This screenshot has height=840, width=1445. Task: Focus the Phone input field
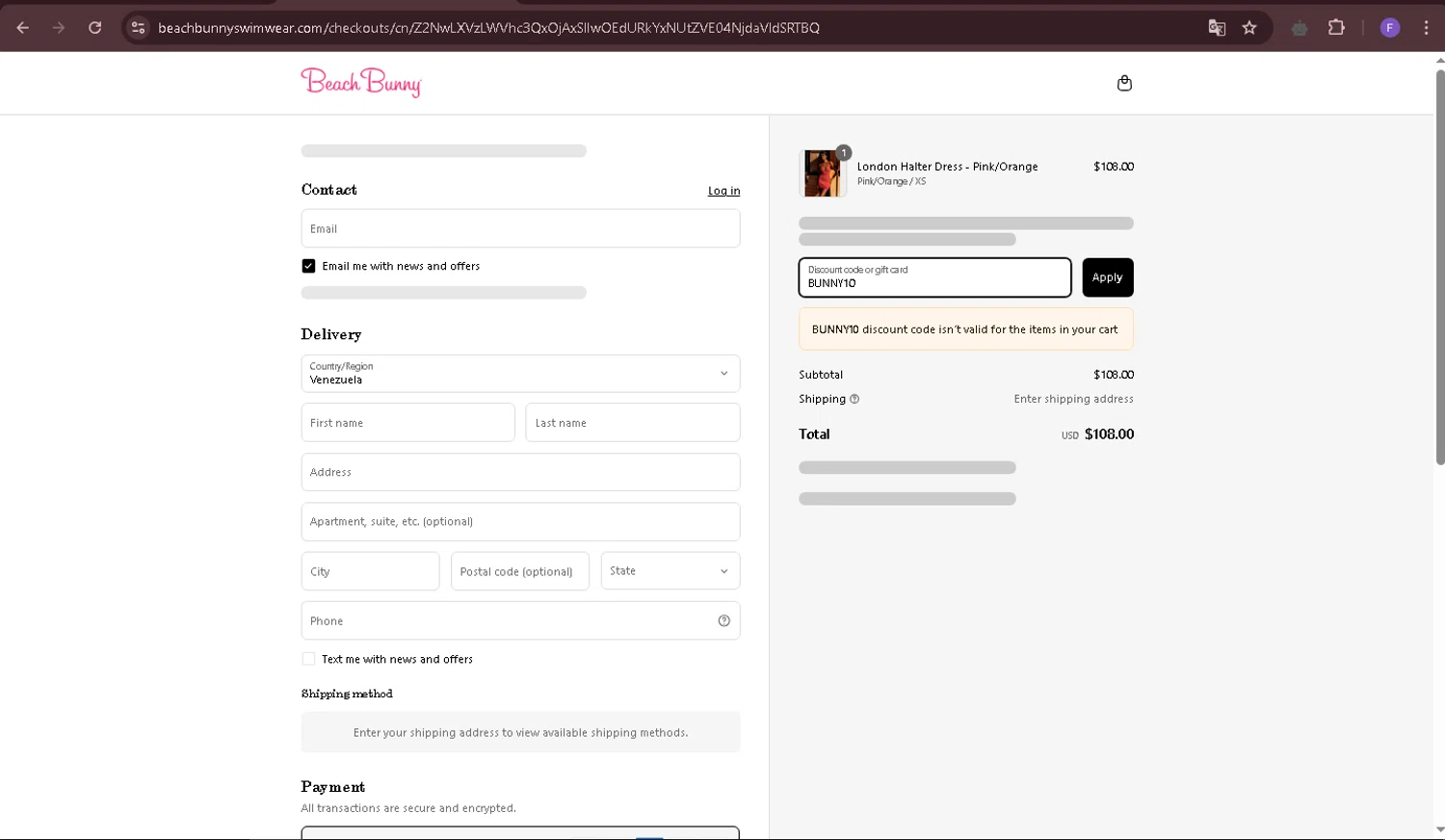click(520, 620)
